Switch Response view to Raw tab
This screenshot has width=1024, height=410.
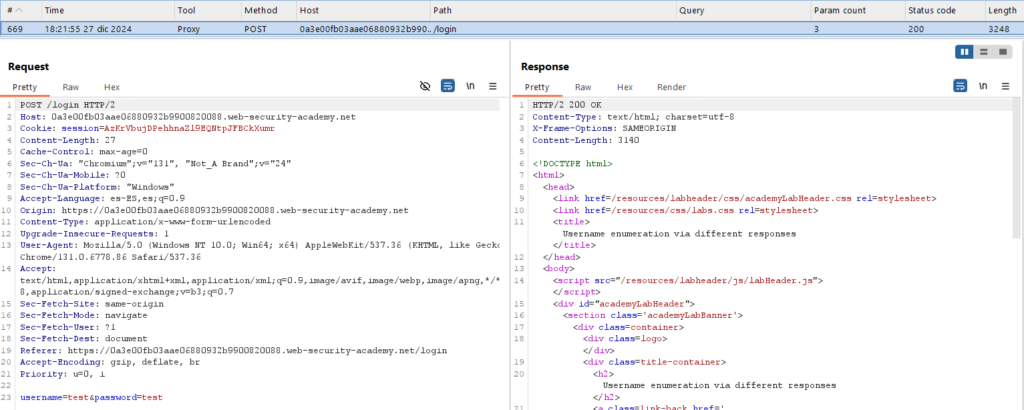tap(583, 87)
